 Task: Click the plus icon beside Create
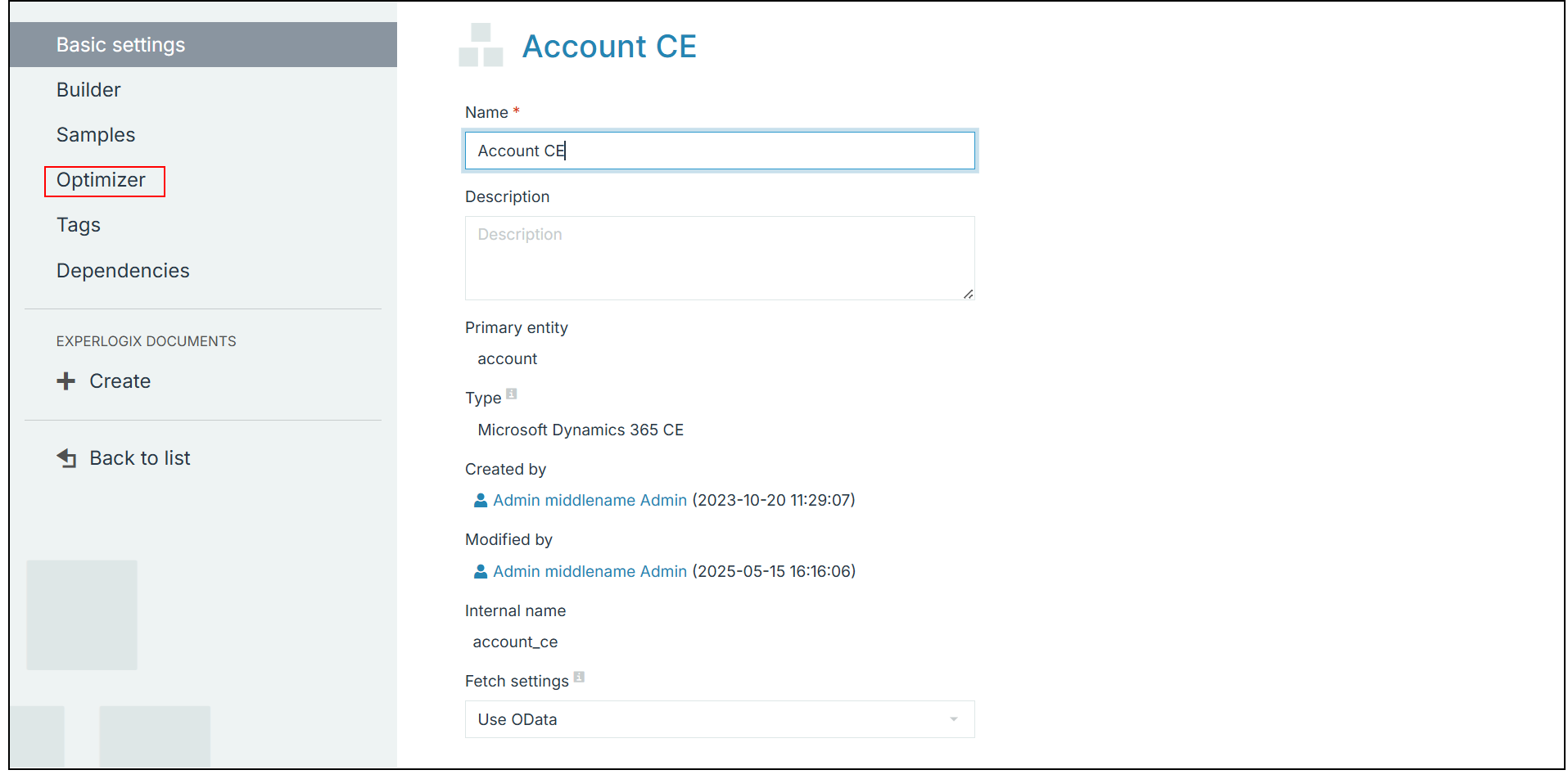click(x=66, y=381)
